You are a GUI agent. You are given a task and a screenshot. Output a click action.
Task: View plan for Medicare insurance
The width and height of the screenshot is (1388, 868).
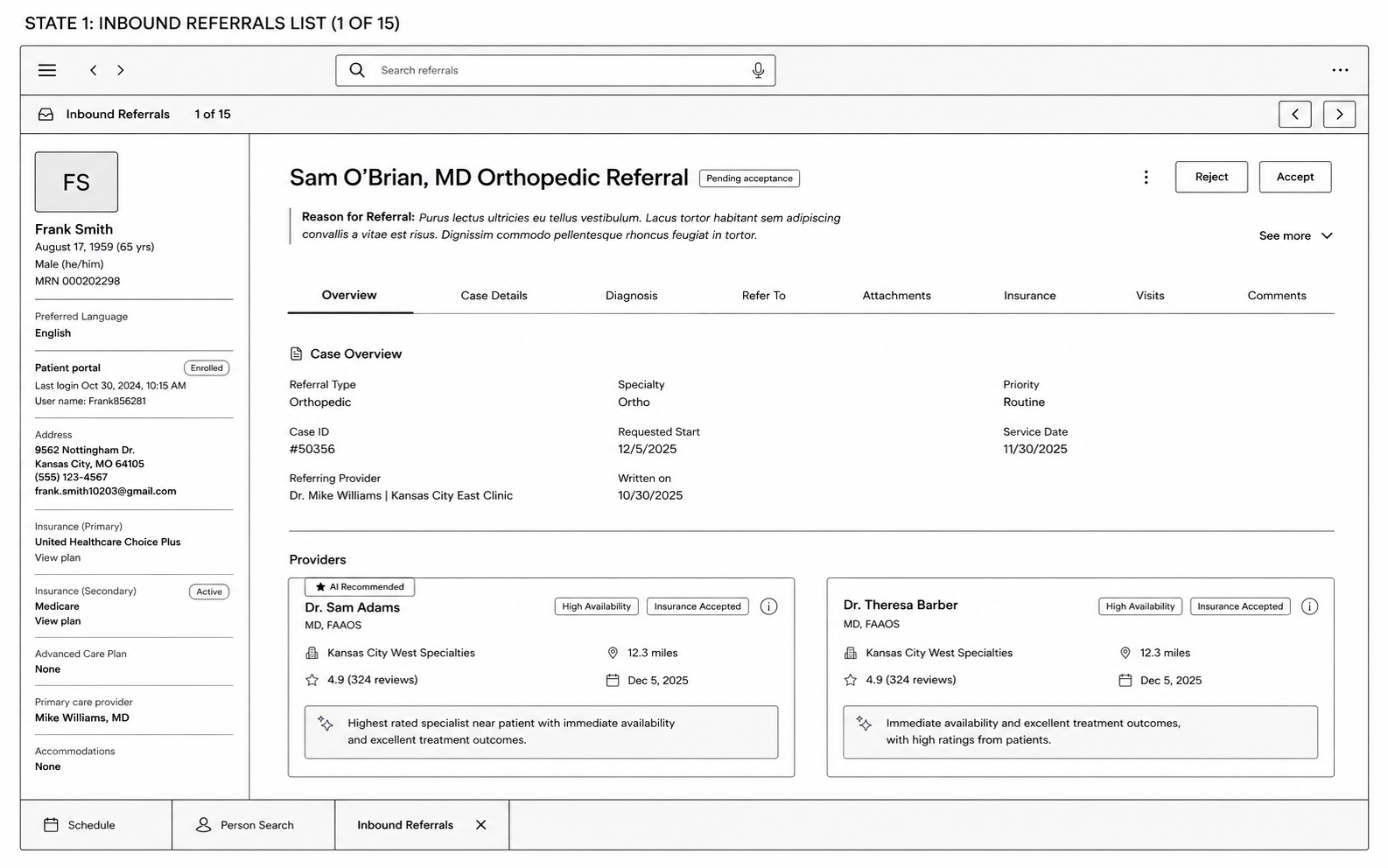(58, 621)
